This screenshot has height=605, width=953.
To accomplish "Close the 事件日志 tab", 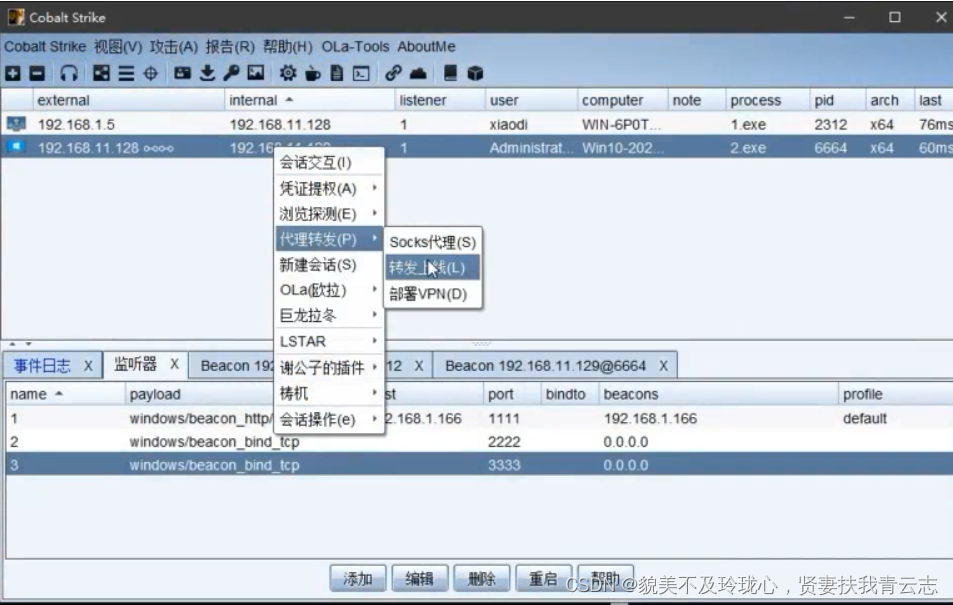I will click(88, 366).
